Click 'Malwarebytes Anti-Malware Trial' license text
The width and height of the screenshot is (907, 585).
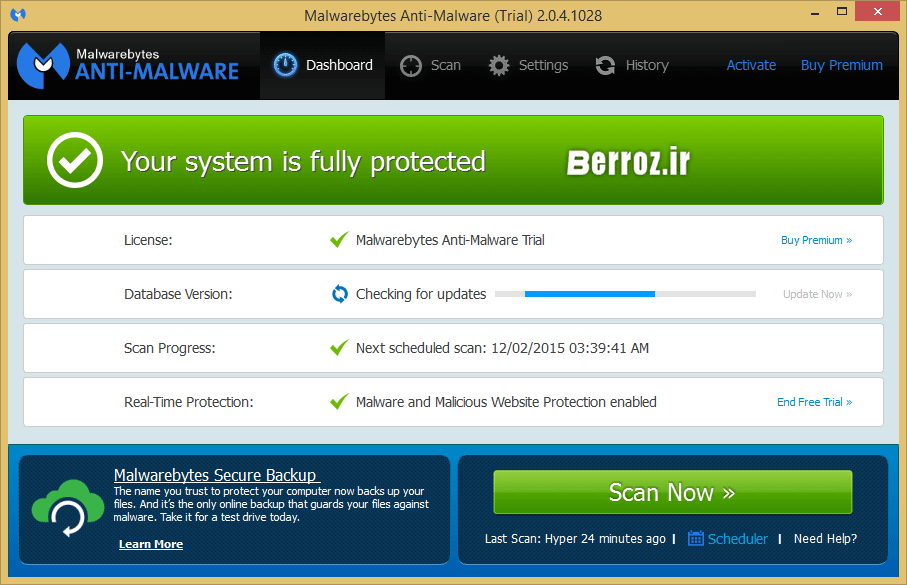pyautogui.click(x=450, y=240)
